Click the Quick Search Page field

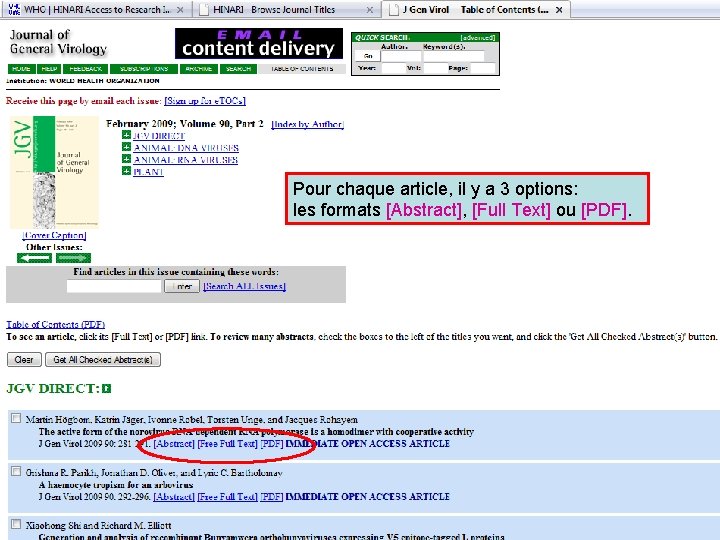(483, 68)
